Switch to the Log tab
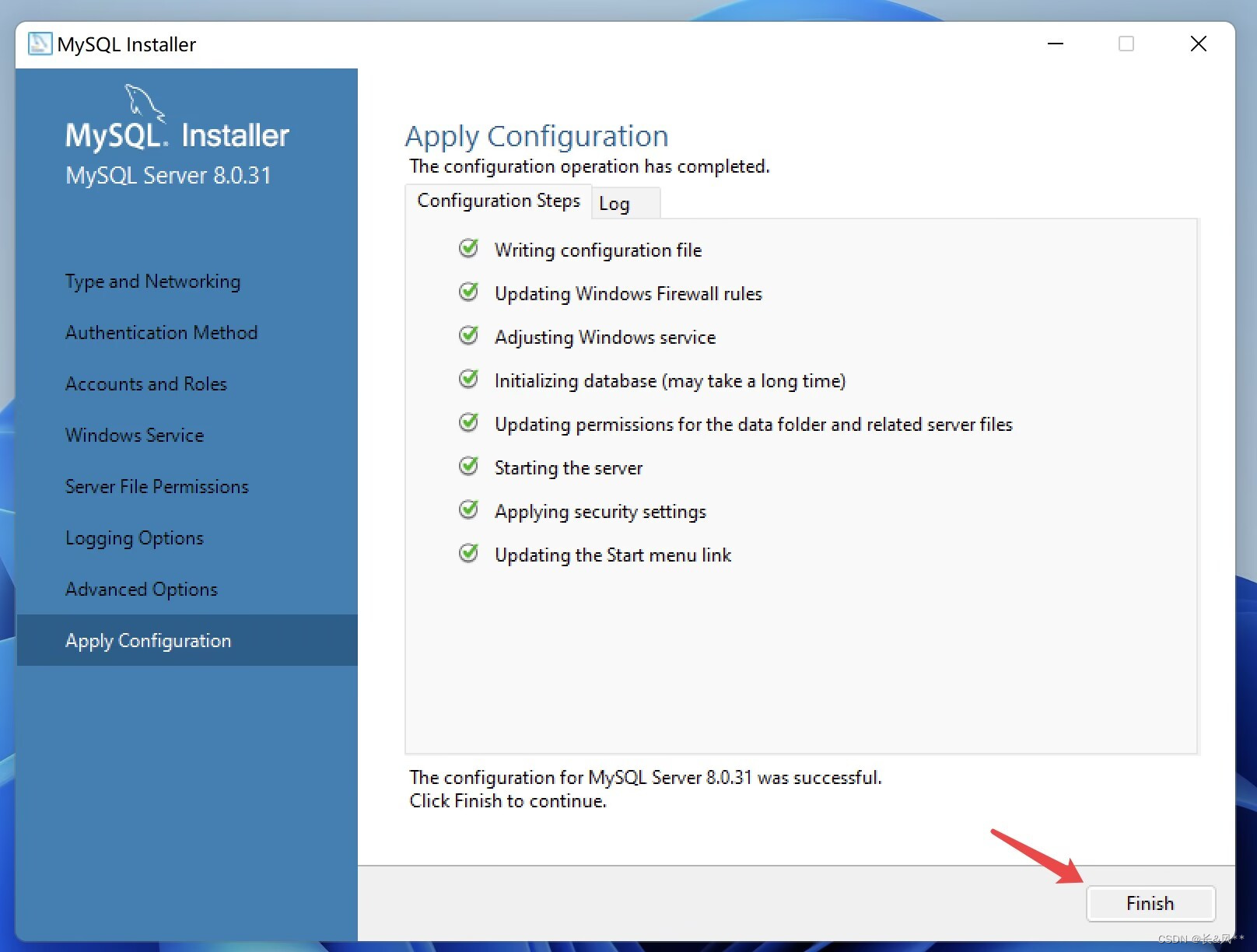The height and width of the screenshot is (952, 1257). coord(625,204)
